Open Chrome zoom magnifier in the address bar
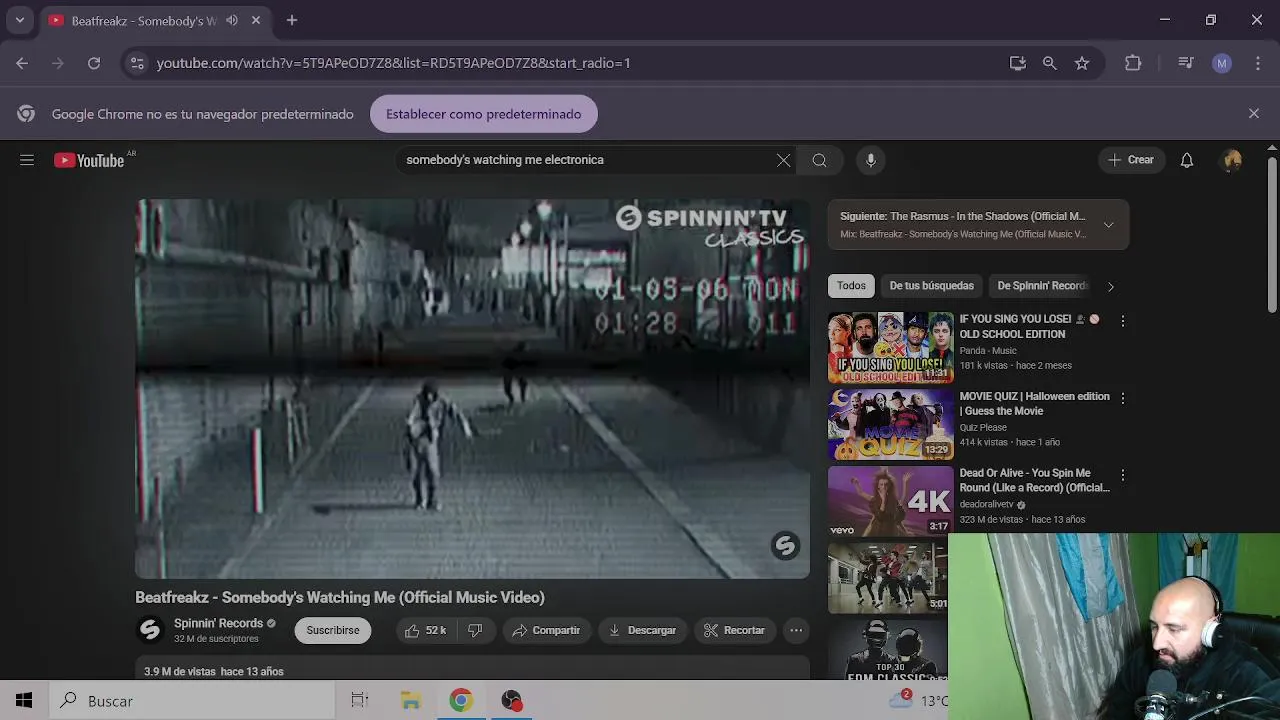1280x720 pixels. (1049, 63)
